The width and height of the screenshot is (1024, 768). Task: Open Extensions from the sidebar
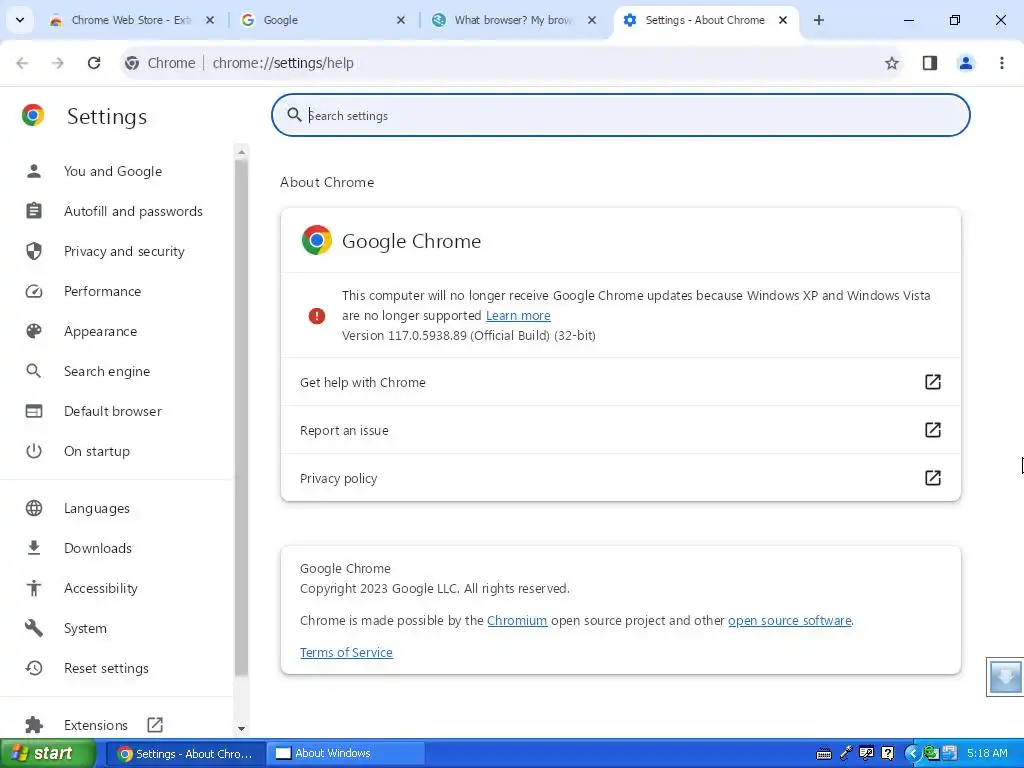95,725
